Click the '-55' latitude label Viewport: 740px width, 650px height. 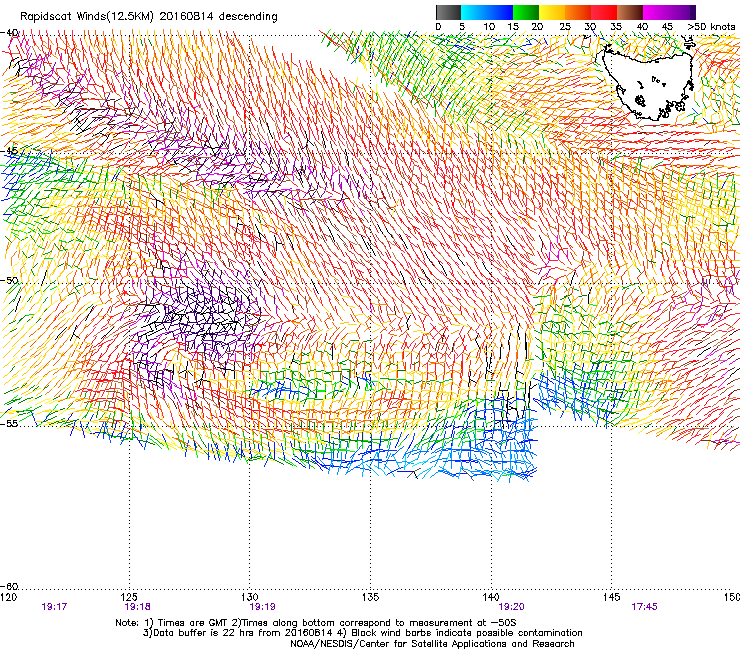click(10, 423)
